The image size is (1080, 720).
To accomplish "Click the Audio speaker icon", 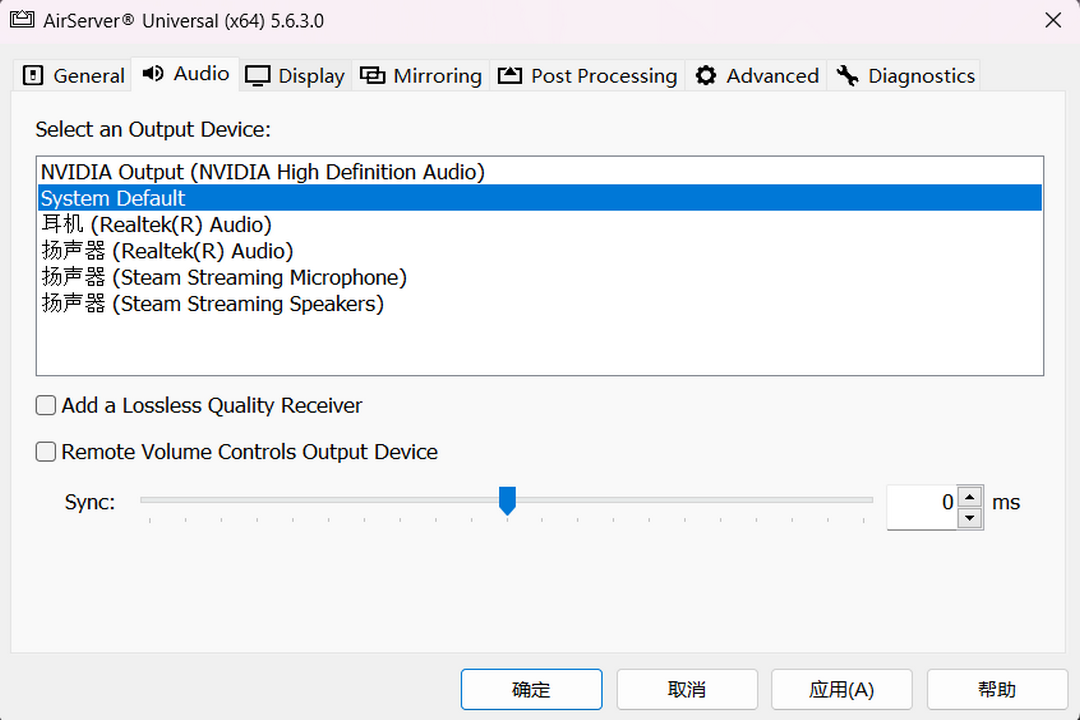I will [152, 74].
